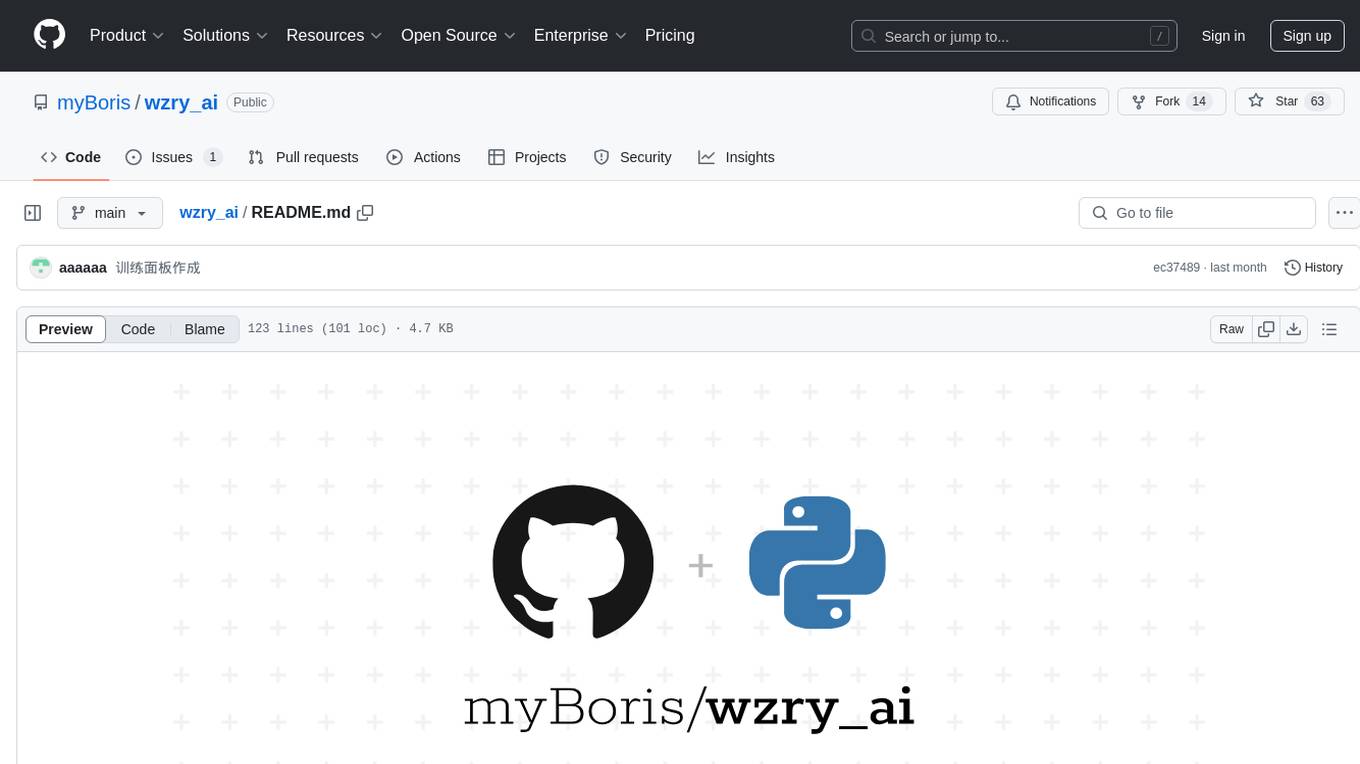Download the raw file
Viewport: 1360px width, 764px height.
tap(1294, 329)
